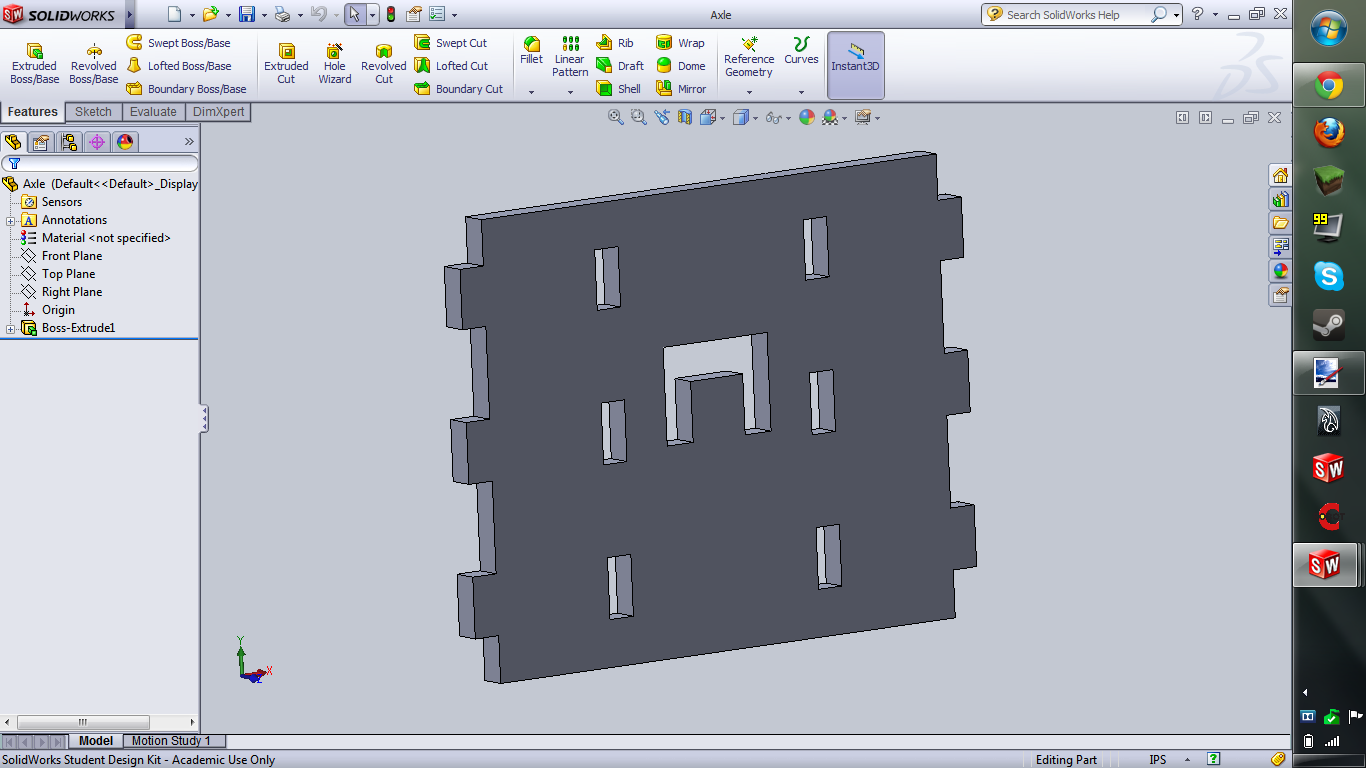Open the Linear Pattern dropdown arrow

click(x=570, y=92)
